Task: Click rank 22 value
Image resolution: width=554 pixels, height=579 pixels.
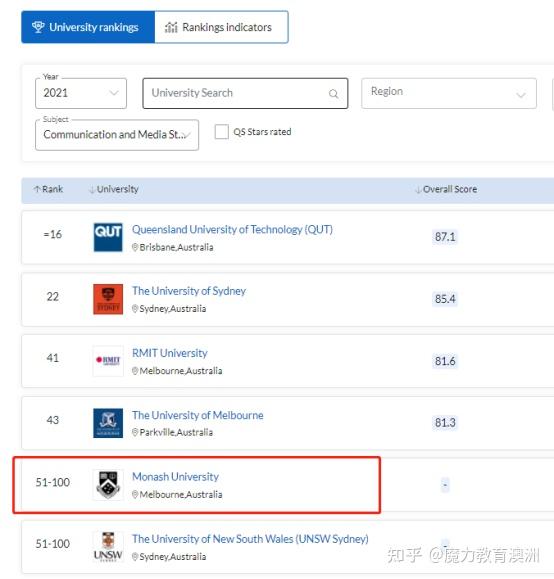Action: pos(52,297)
